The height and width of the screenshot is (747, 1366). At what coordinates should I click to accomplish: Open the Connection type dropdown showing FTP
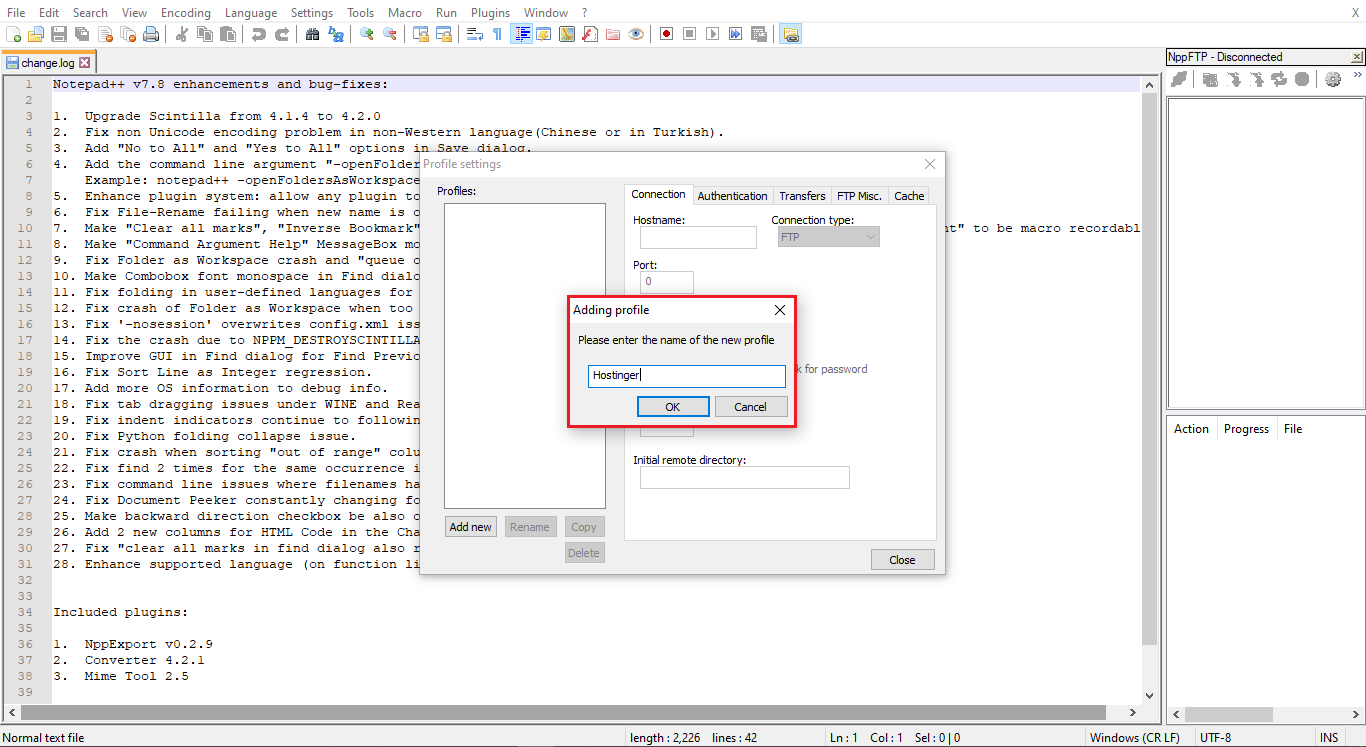[827, 236]
